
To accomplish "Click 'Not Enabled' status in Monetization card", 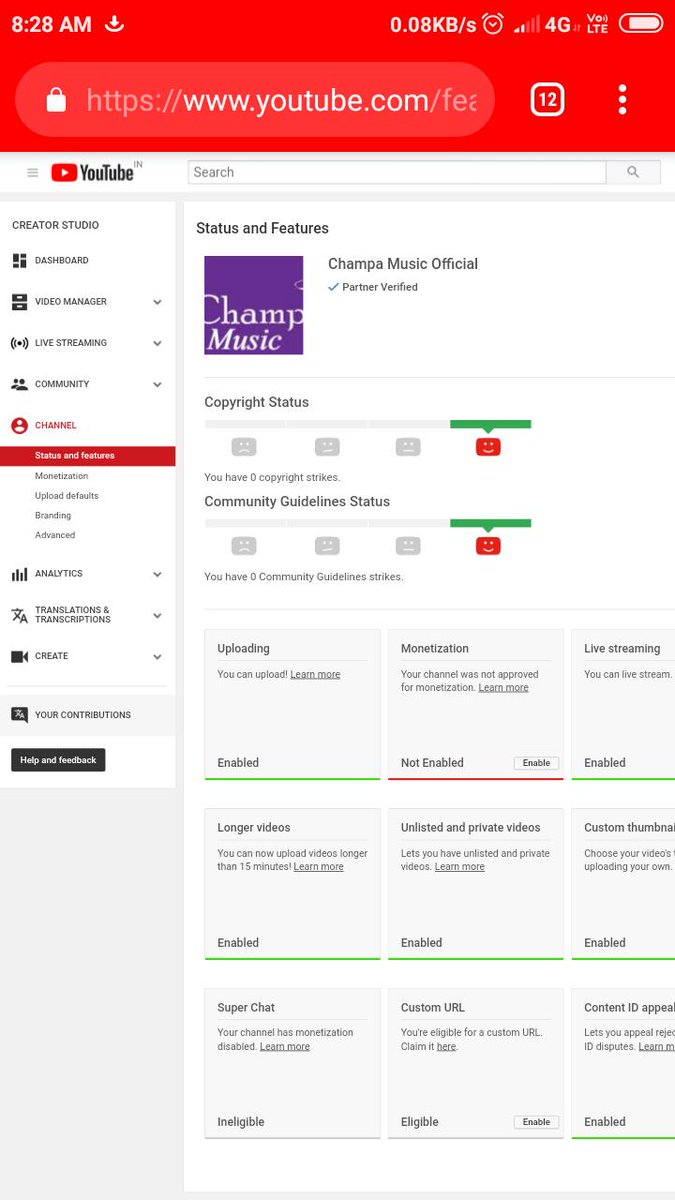I will tap(432, 763).
